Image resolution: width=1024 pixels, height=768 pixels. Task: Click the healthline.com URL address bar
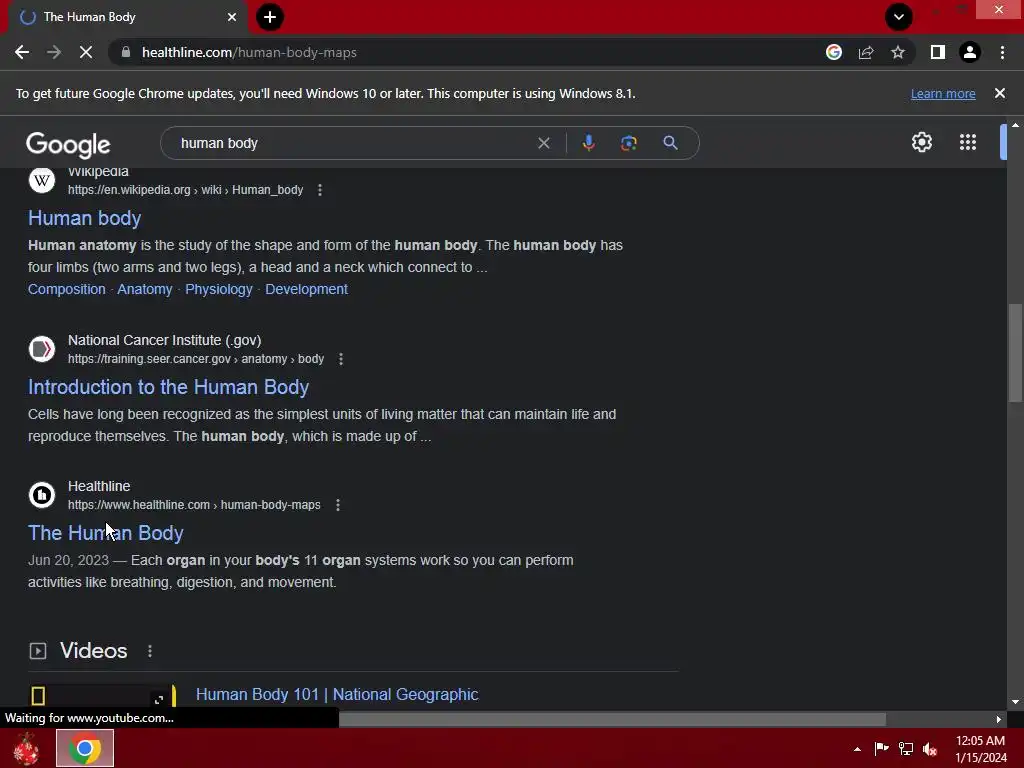[457, 52]
